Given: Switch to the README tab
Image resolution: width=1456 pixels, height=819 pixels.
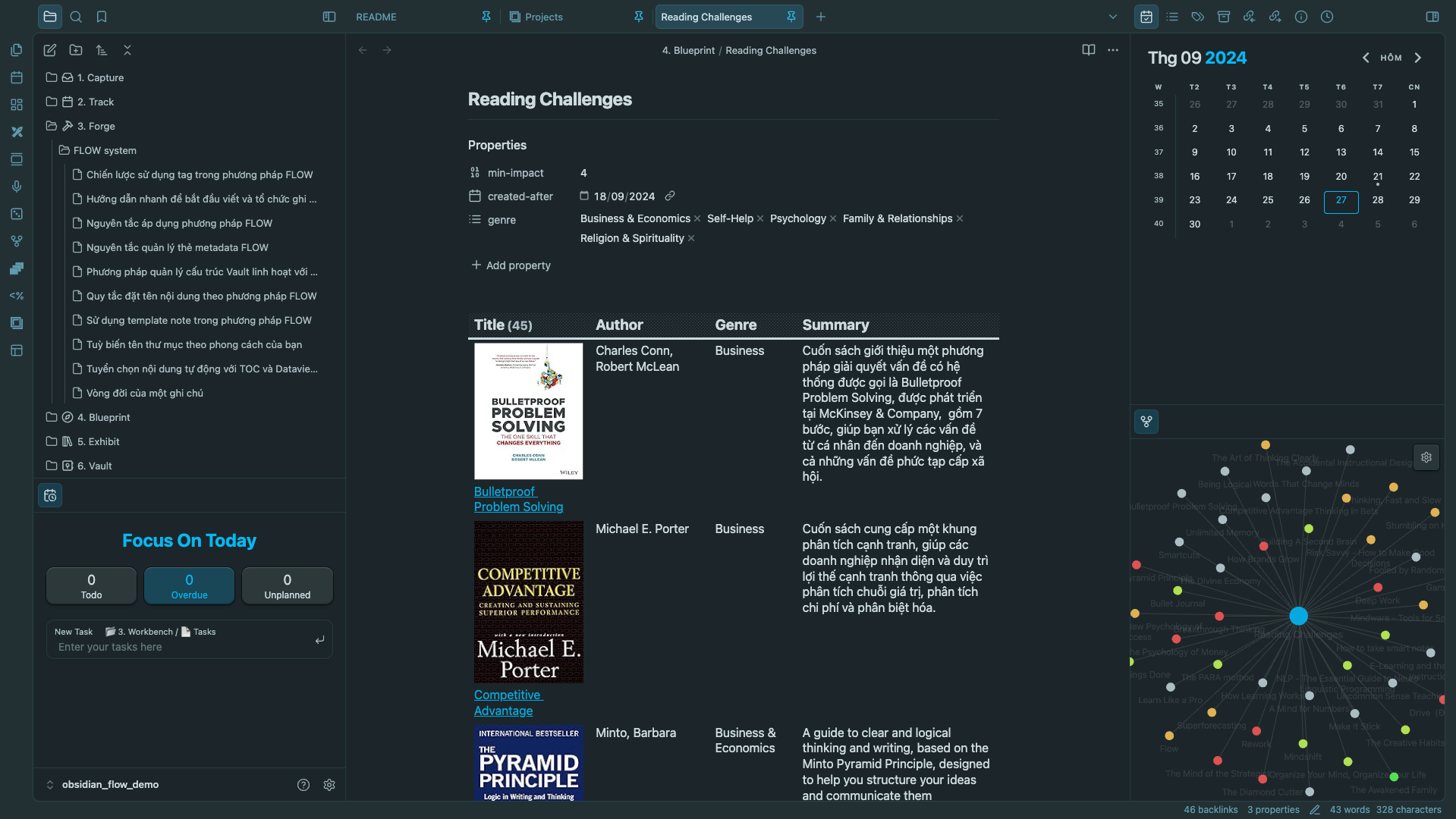Looking at the screenshot, I should [x=376, y=17].
